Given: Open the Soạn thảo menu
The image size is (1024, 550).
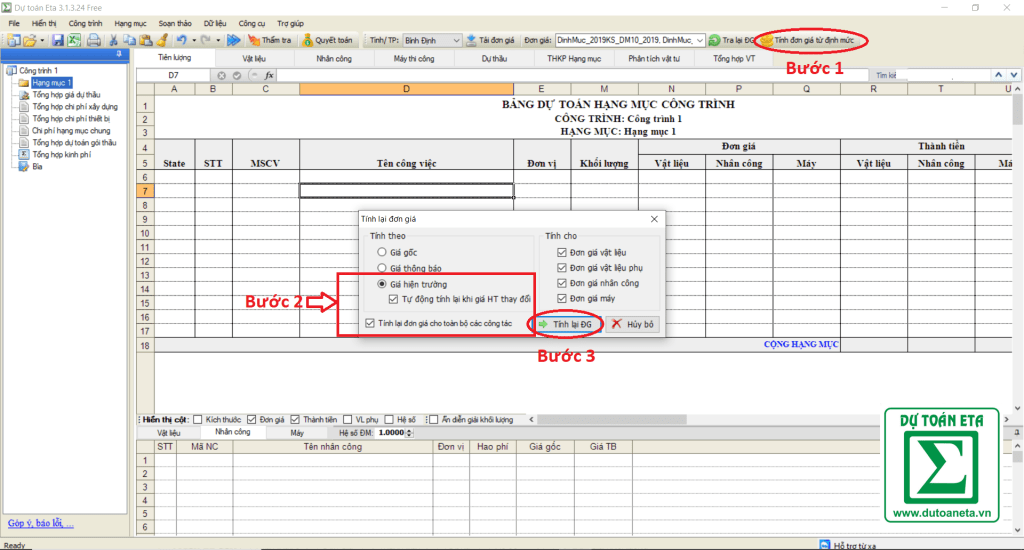Looking at the screenshot, I should (x=175, y=24).
